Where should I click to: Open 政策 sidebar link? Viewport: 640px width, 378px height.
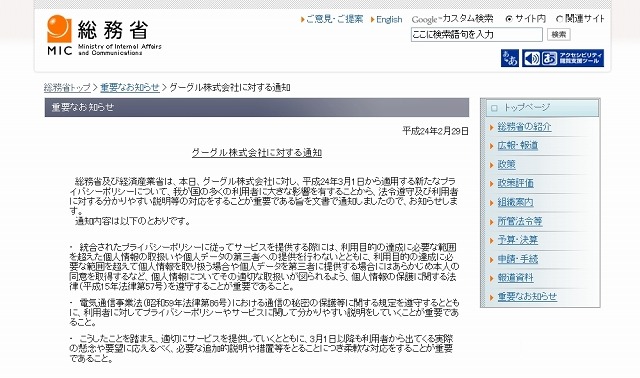[x=507, y=165]
